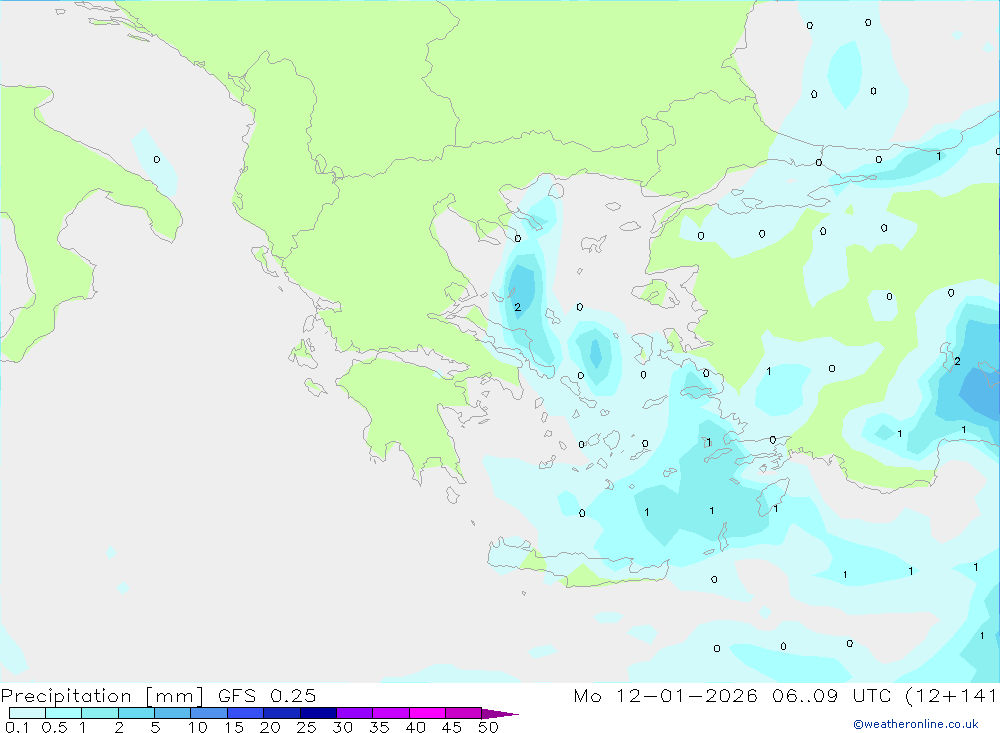Select the 30–35 mm purple legend swatch
Screen dimensions: 1000x733
(355, 713)
